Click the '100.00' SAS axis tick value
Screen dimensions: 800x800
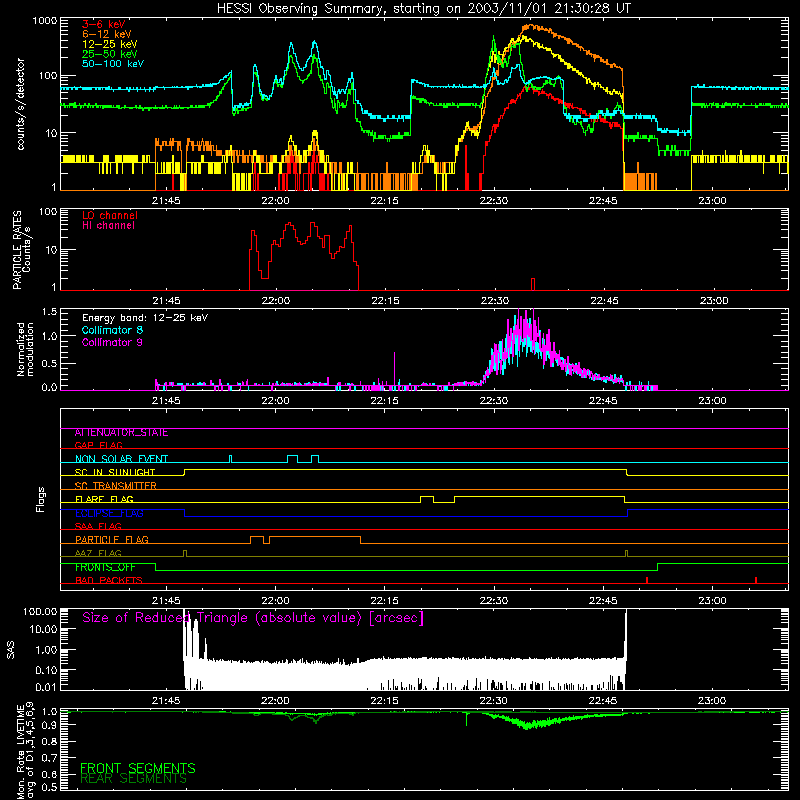pos(40,612)
